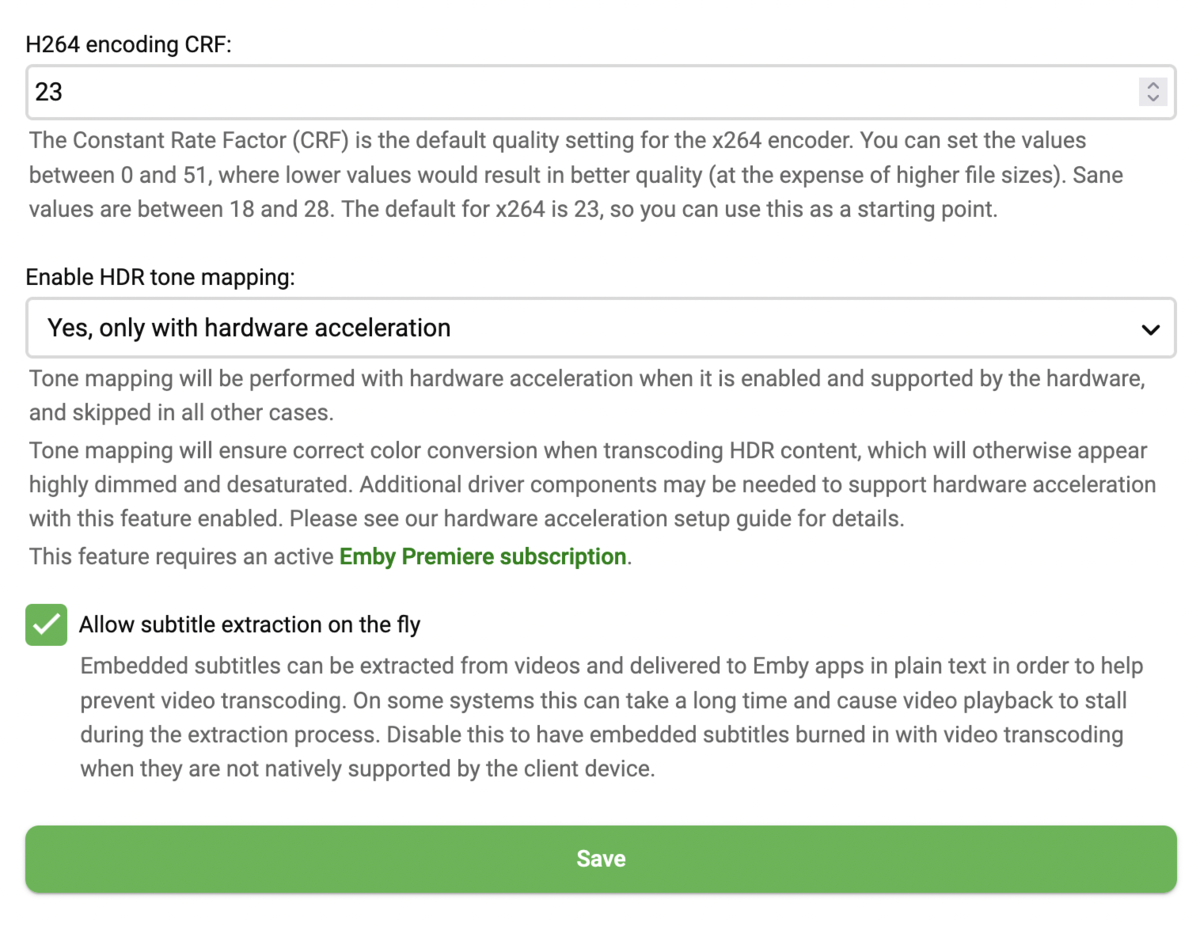
Task: Decrease CRF value with the down arrow
Action: pos(1153,98)
